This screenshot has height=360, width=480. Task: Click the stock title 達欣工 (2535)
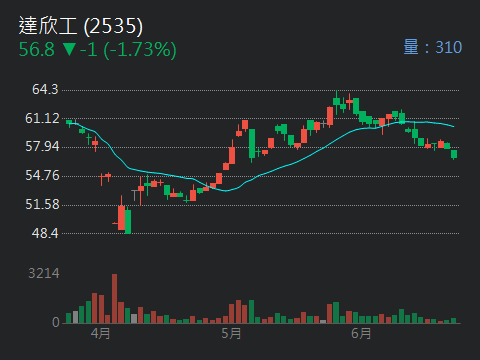81,26
